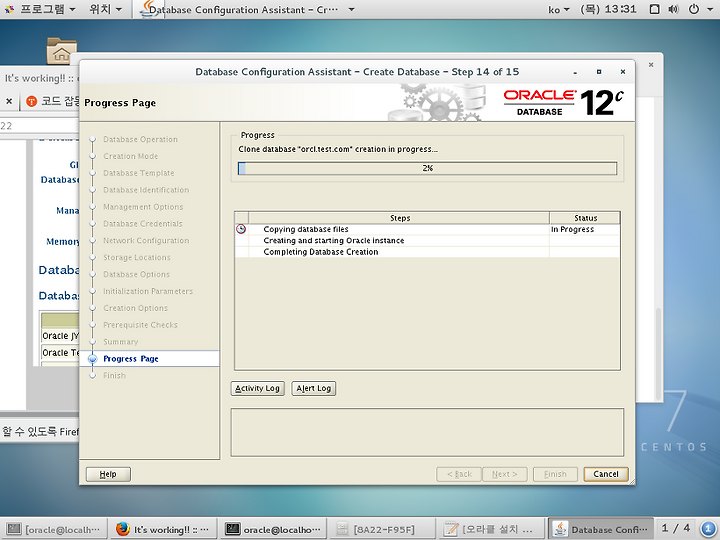Viewport: 720px width, 540px height.
Task: Open the ko input language dropdown
Action: [x=558, y=9]
